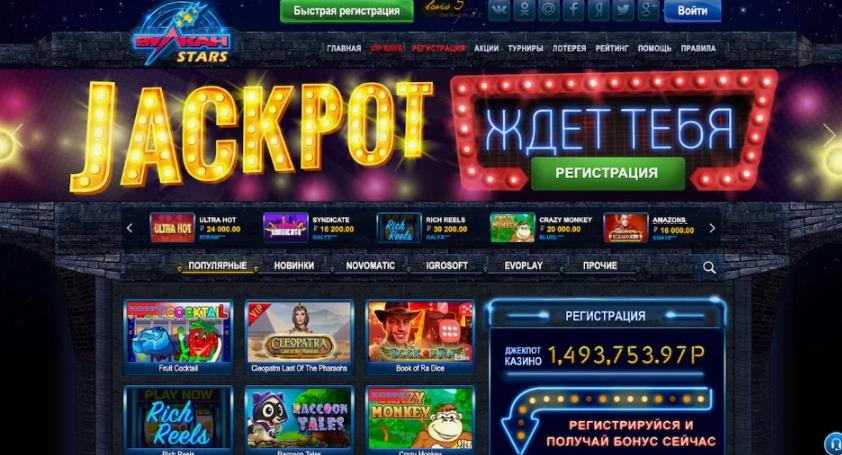Show previous jackpot games with left arrow
This screenshot has height=455, width=842.
pyautogui.click(x=129, y=228)
